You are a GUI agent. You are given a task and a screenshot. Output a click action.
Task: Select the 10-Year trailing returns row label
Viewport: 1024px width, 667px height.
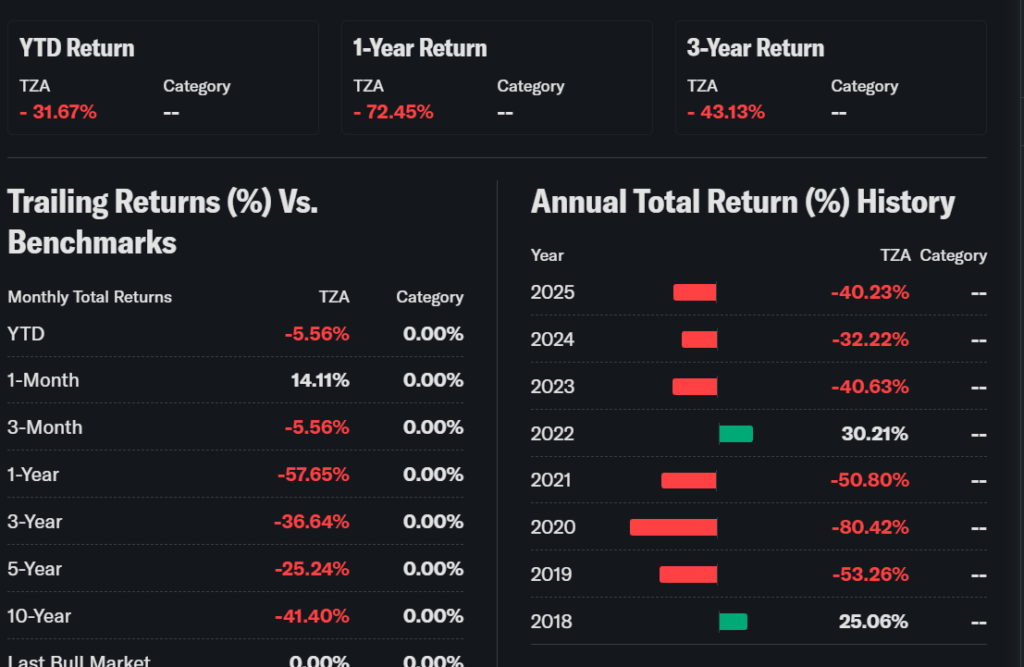click(39, 616)
